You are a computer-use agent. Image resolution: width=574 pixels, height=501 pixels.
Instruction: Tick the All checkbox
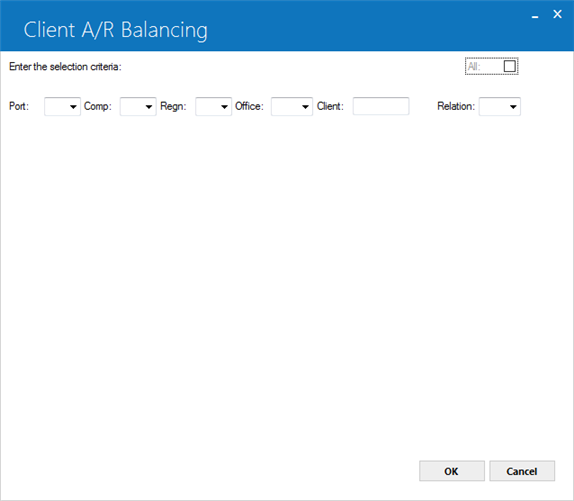point(510,66)
